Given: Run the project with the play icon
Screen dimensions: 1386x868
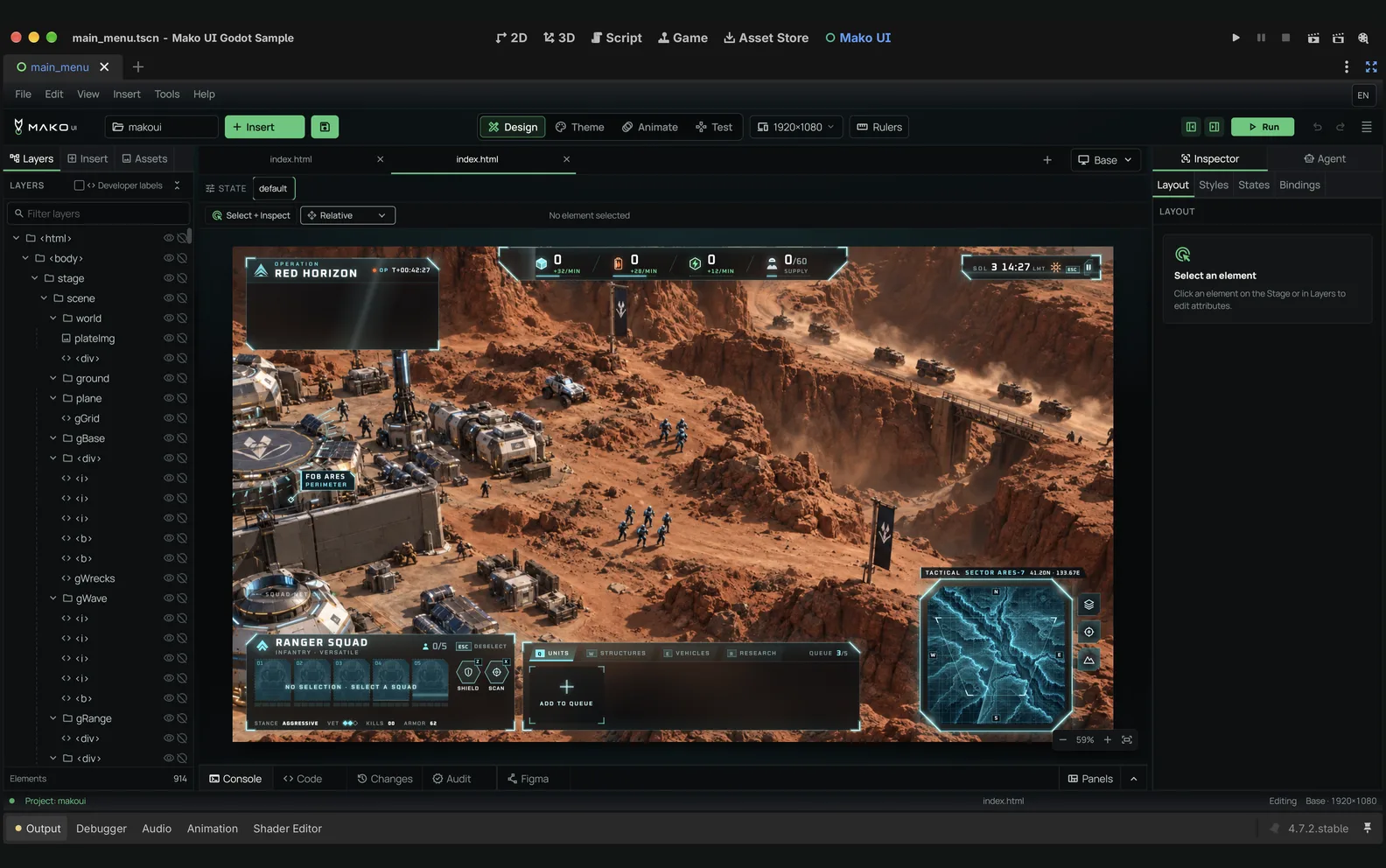Looking at the screenshot, I should [x=1235, y=38].
